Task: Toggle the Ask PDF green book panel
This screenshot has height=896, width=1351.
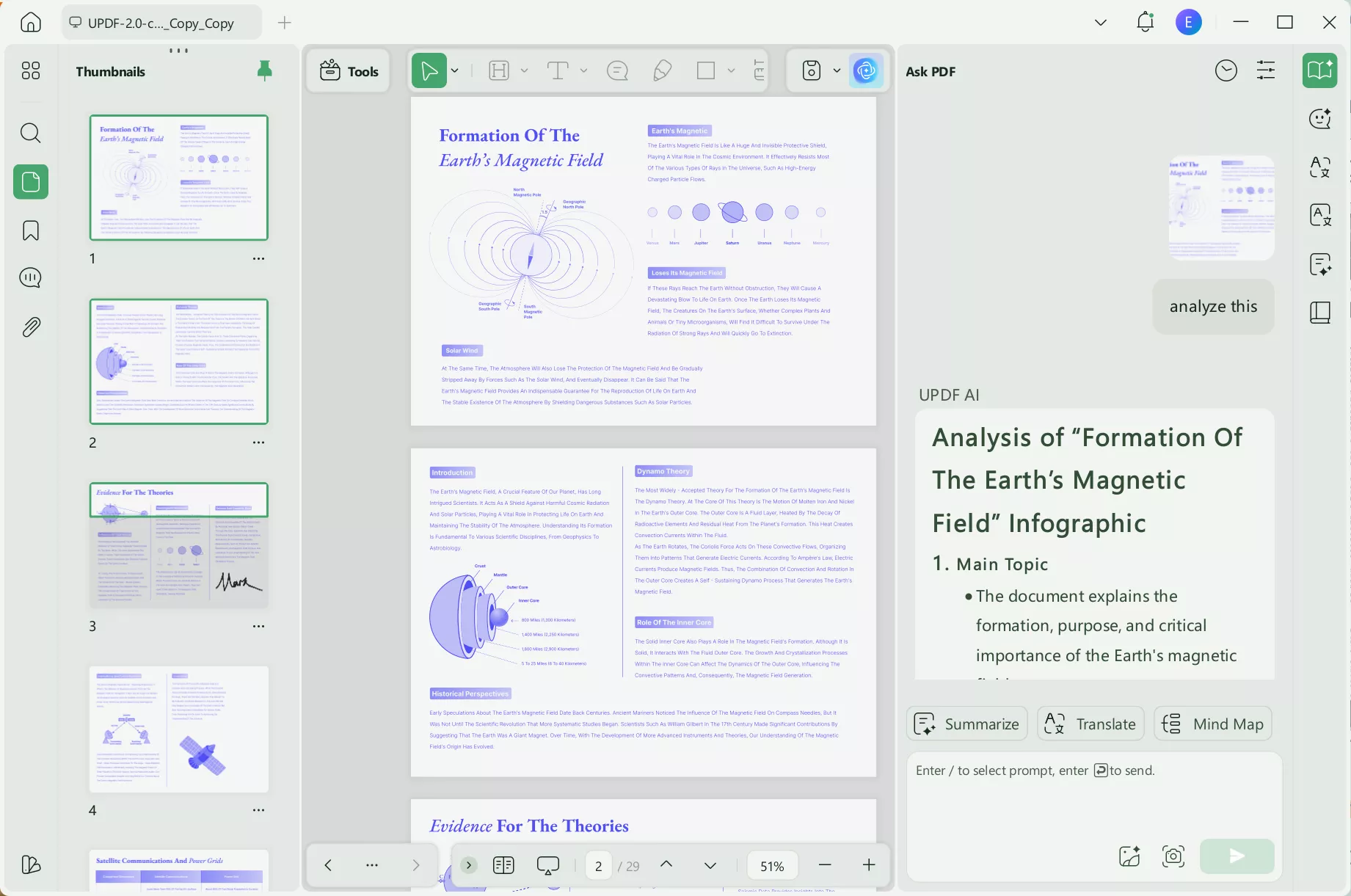Action: [1320, 70]
